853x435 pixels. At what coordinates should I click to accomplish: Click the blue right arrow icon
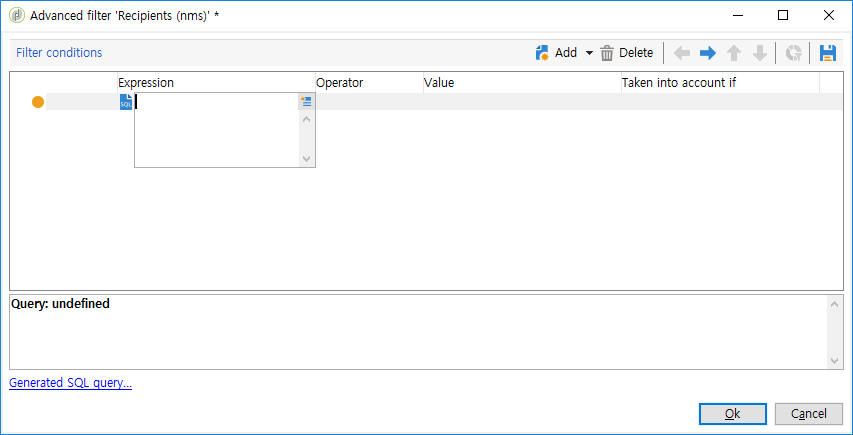[x=708, y=53]
